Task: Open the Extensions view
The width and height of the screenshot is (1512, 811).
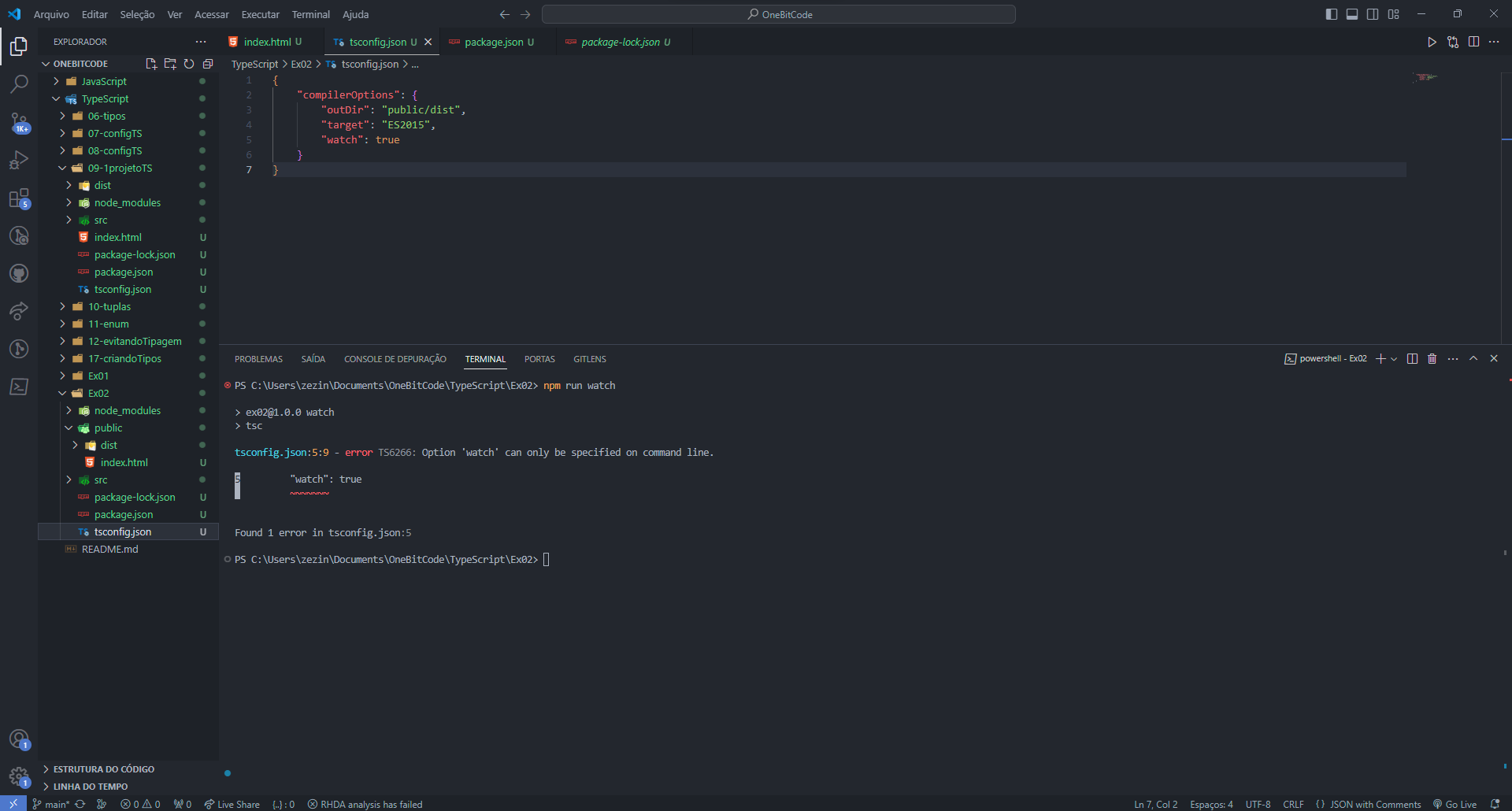Action: [x=19, y=198]
